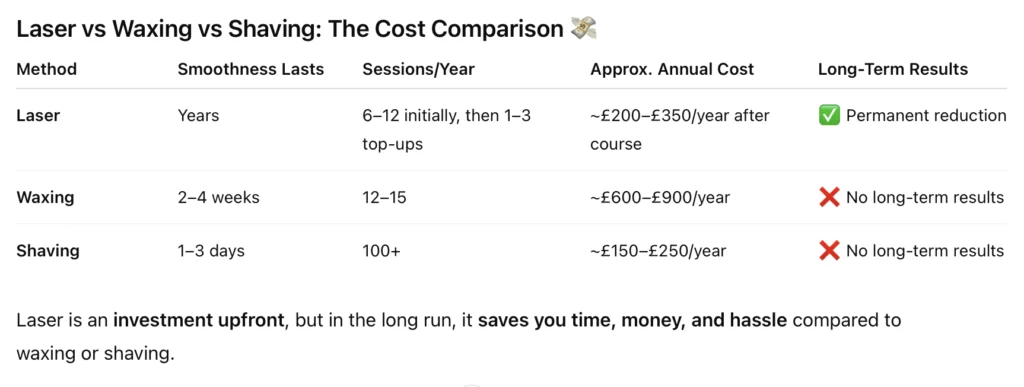Image resolution: width=1024 pixels, height=387 pixels.
Task: Click the red X in the Shaving row
Action: (x=829, y=251)
